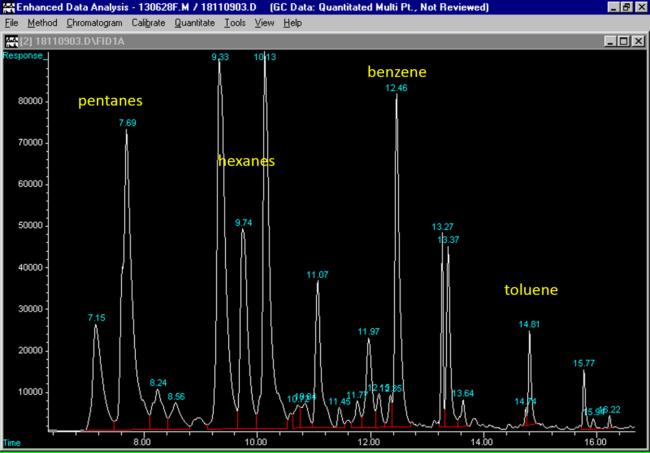The height and width of the screenshot is (453, 650).
Task: Minimize the FID1A chromatogram child window
Action: (x=607, y=40)
